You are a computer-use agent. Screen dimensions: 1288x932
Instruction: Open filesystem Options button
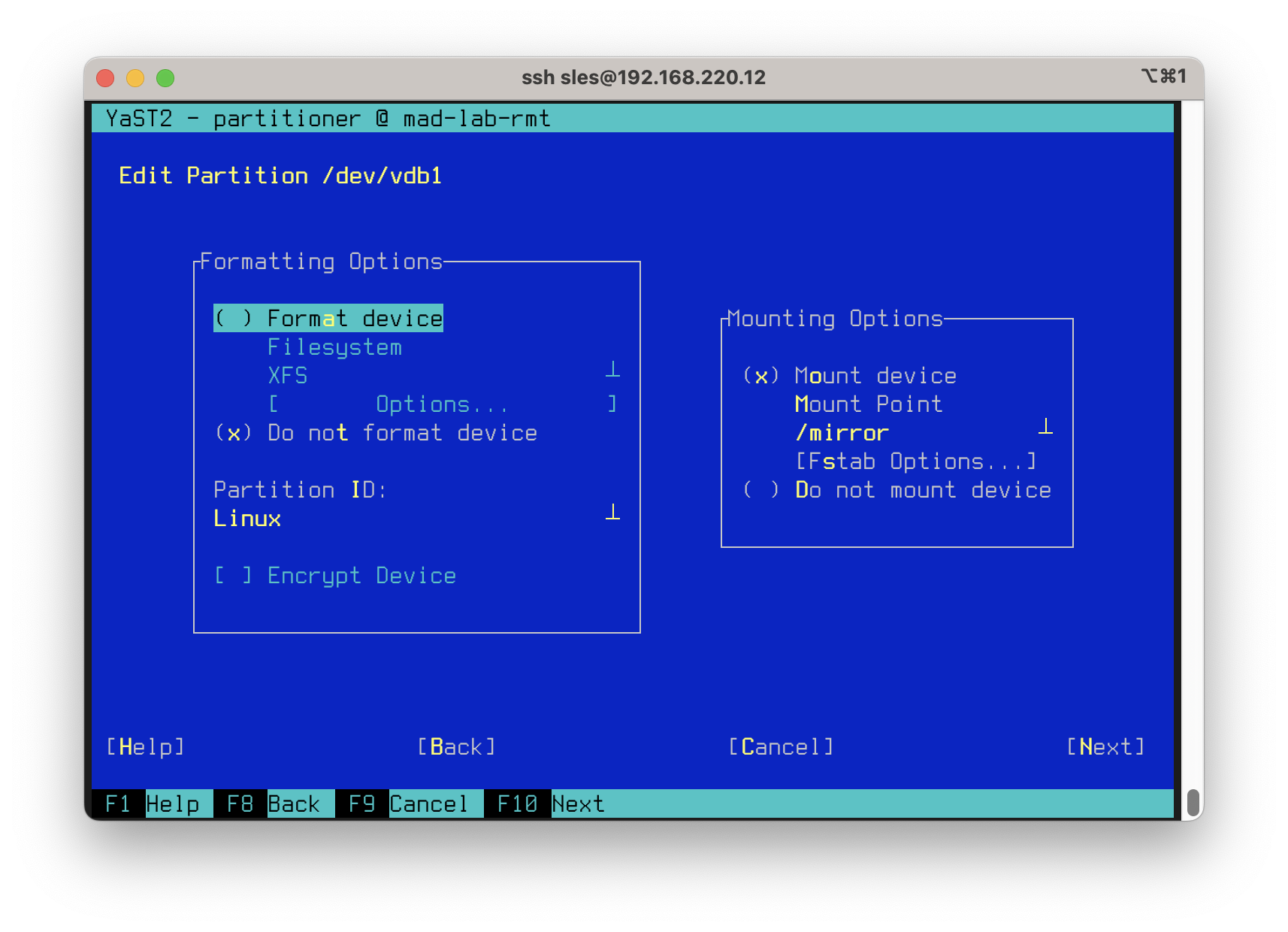tap(443, 405)
